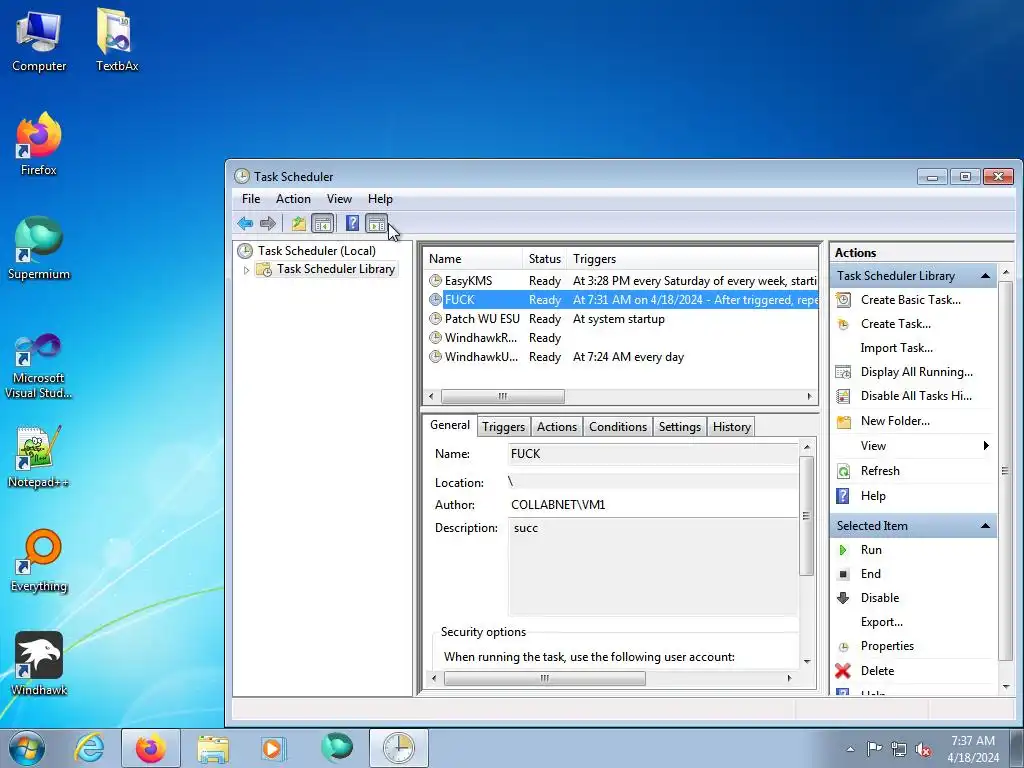Switch to the Actions tab

point(556,427)
